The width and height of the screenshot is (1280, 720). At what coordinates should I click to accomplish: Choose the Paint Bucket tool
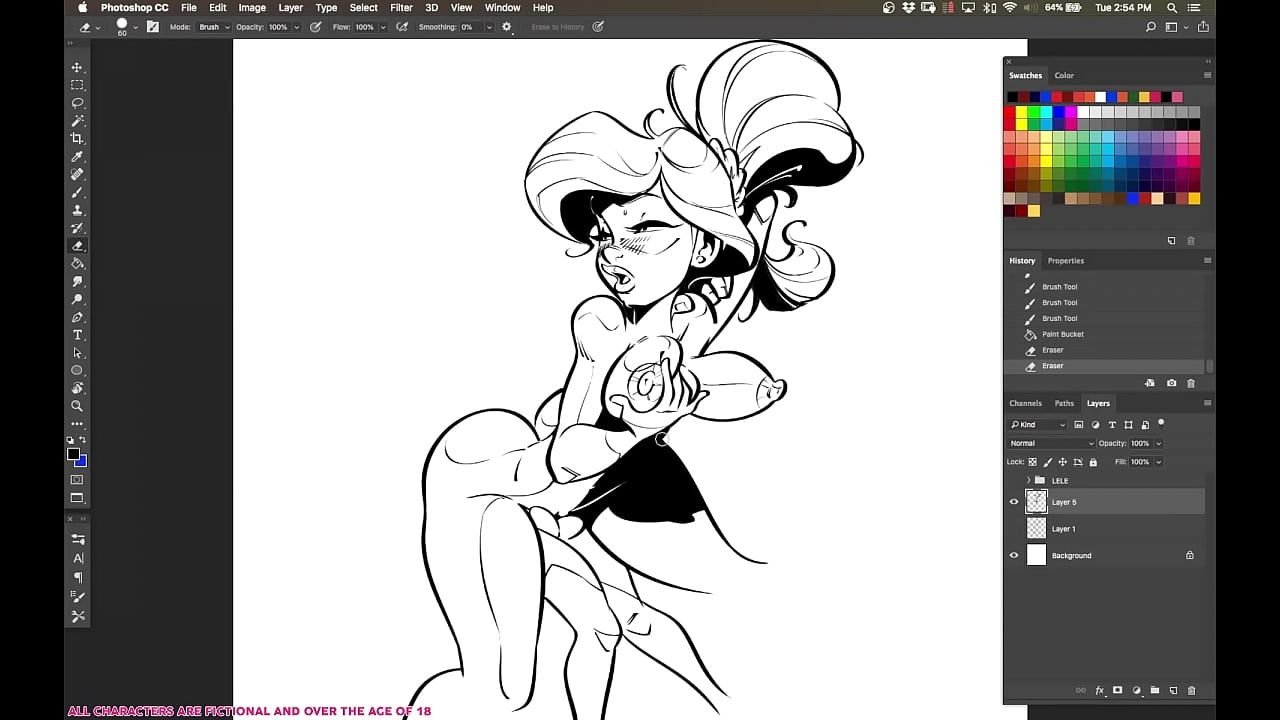tap(77, 264)
